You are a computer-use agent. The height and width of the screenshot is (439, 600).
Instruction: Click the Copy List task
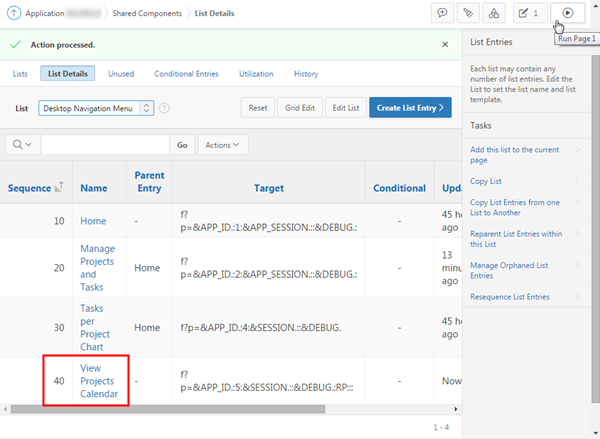point(486,181)
